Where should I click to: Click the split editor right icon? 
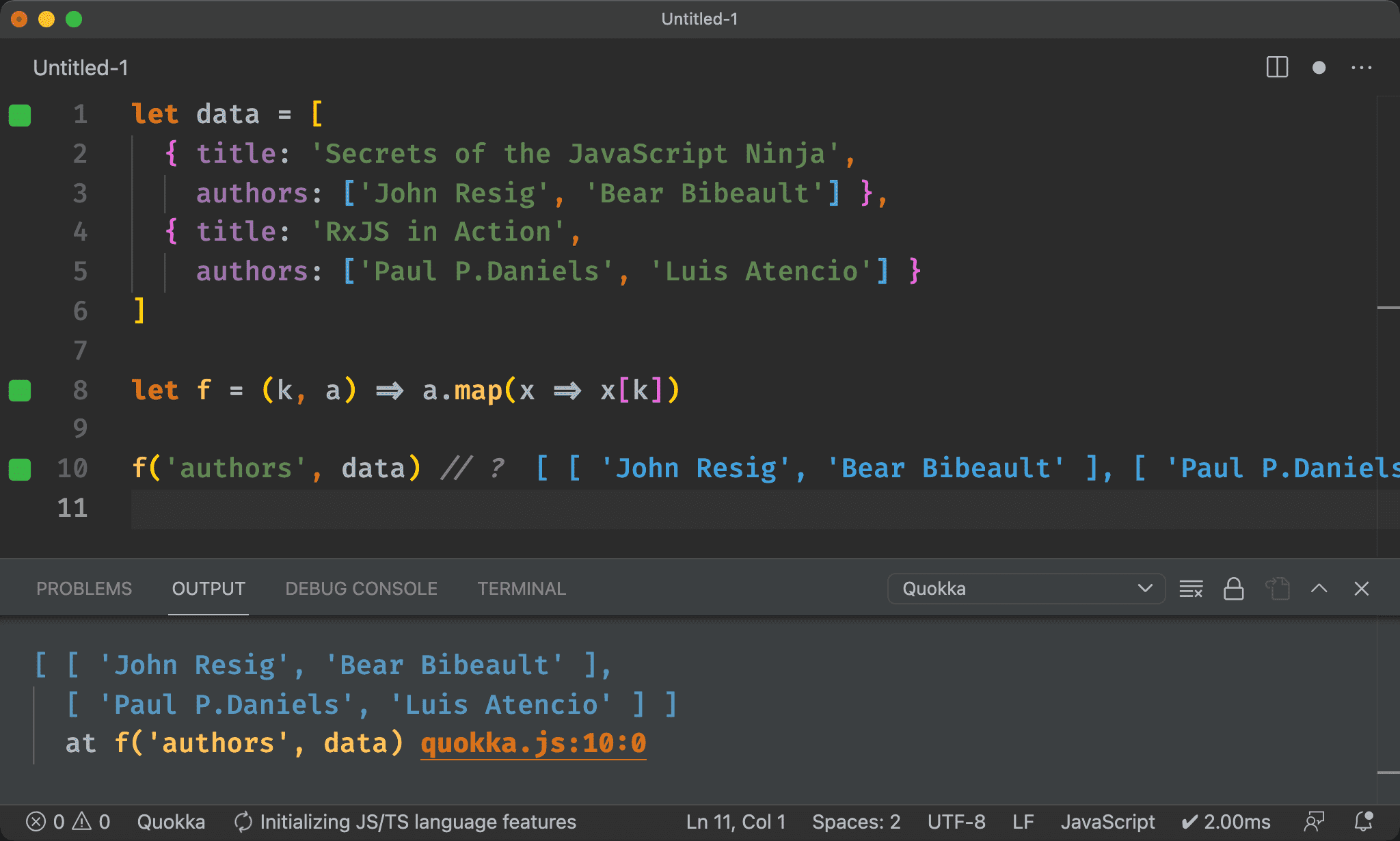[1277, 68]
